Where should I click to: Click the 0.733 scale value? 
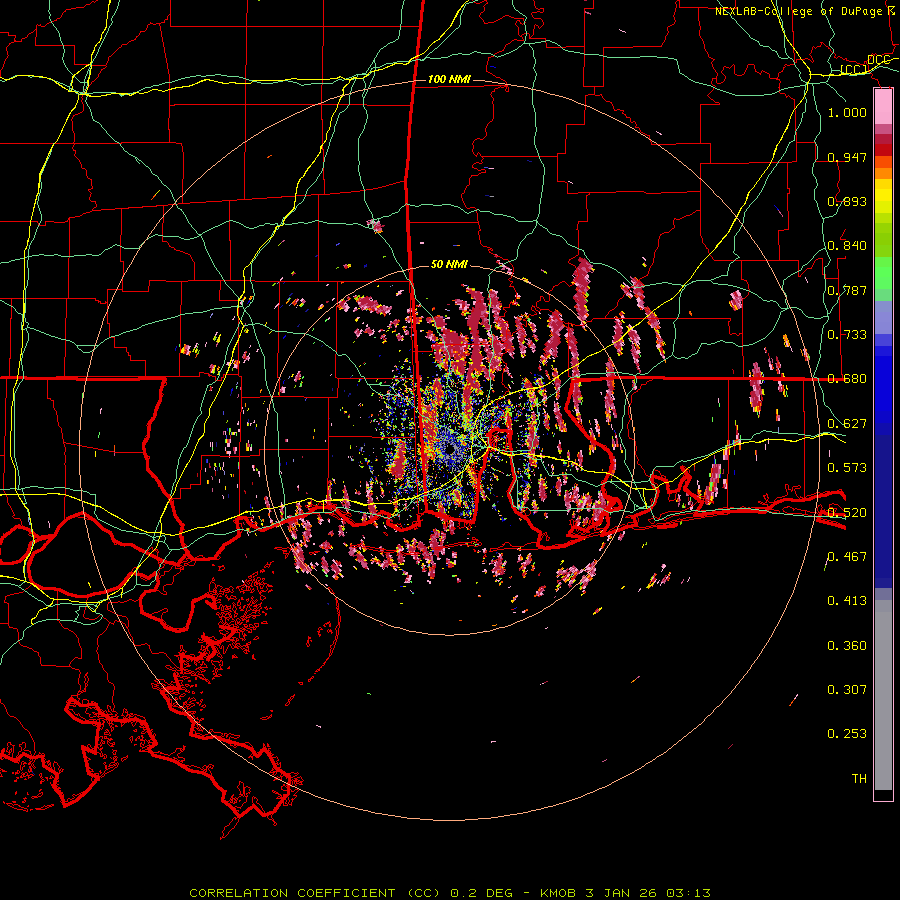click(x=847, y=335)
